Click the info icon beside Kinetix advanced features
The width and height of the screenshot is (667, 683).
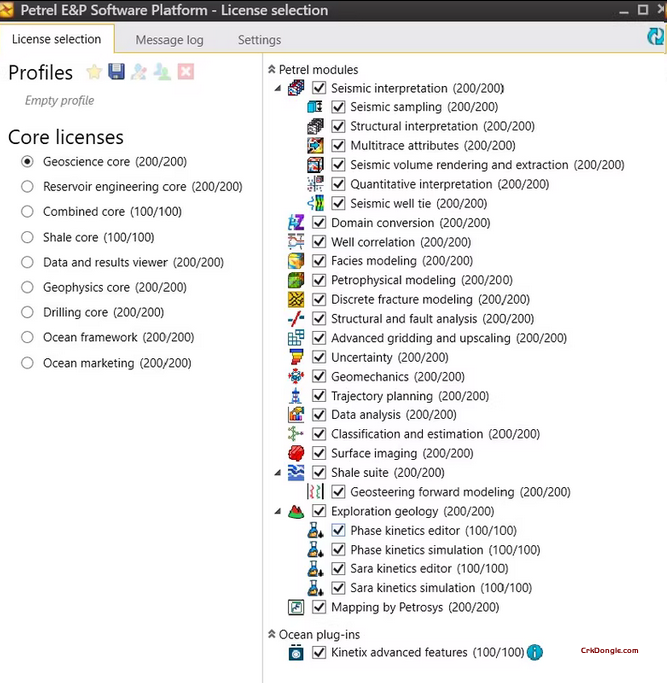[x=535, y=653]
